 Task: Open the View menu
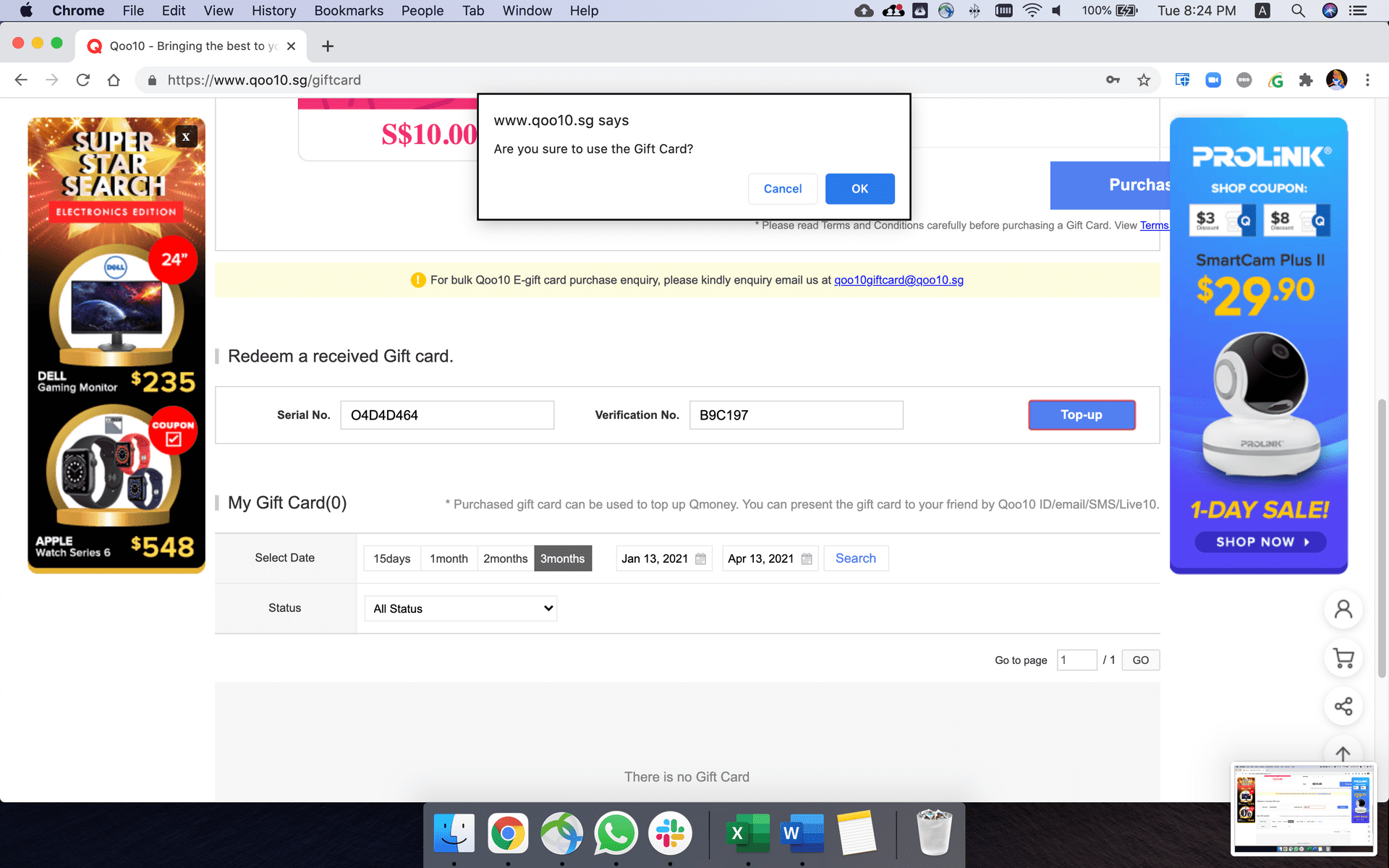click(218, 11)
